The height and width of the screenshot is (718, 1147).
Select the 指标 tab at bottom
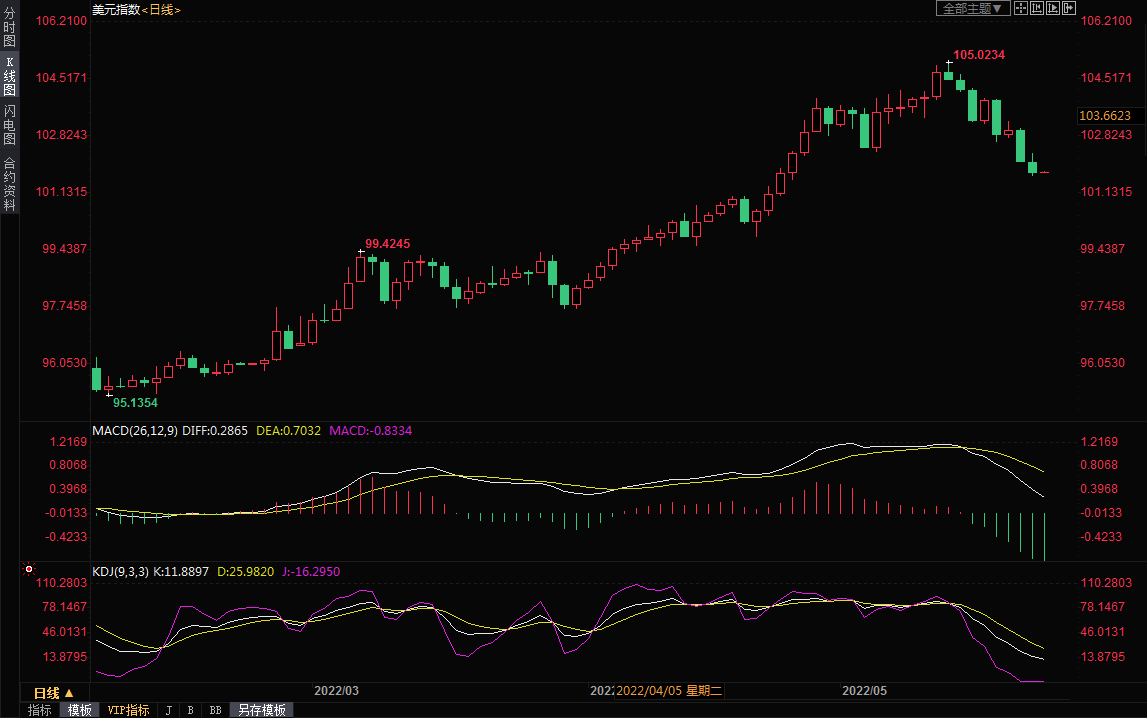[40, 710]
